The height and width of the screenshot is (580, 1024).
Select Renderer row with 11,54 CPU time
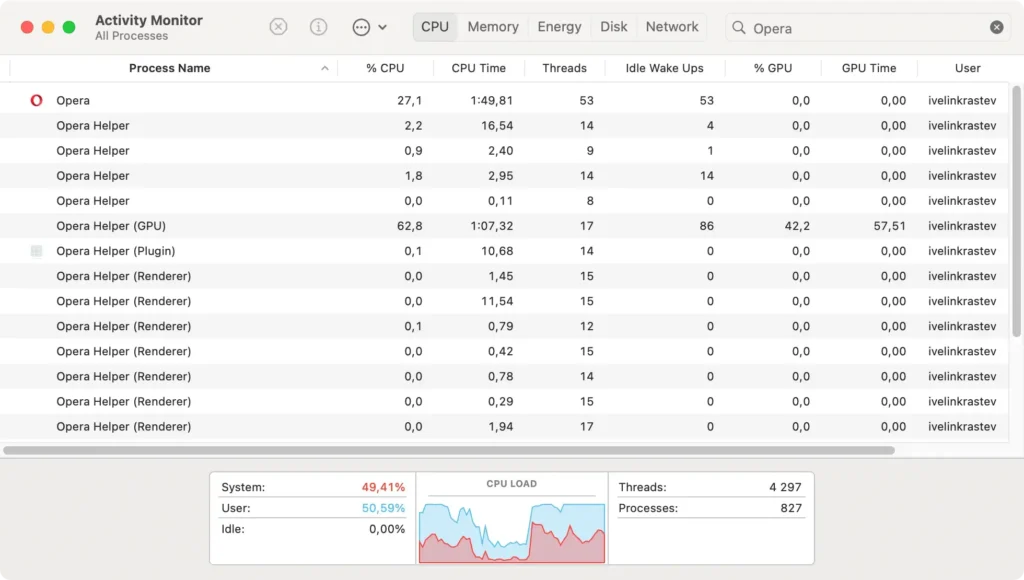point(504,301)
